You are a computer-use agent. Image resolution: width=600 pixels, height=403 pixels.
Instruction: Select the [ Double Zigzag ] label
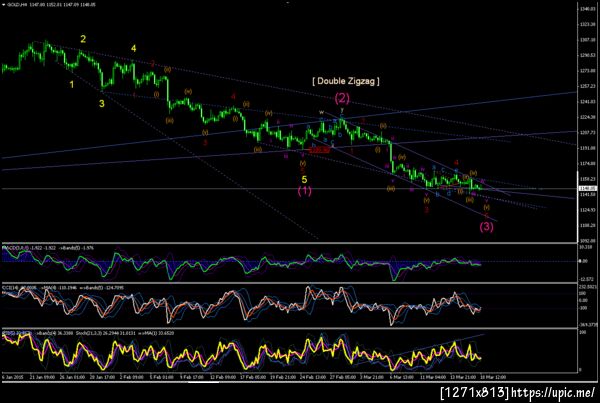[346, 81]
